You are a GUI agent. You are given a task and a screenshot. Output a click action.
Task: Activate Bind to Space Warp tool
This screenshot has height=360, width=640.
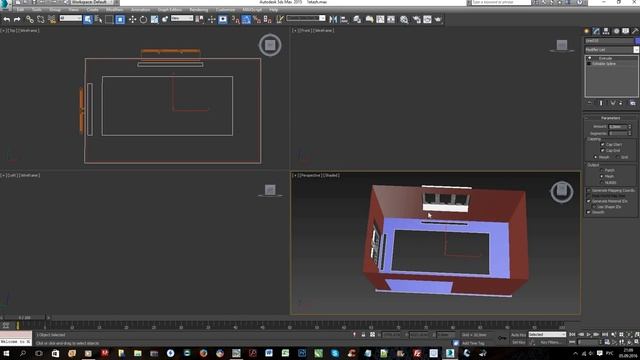coord(52,19)
